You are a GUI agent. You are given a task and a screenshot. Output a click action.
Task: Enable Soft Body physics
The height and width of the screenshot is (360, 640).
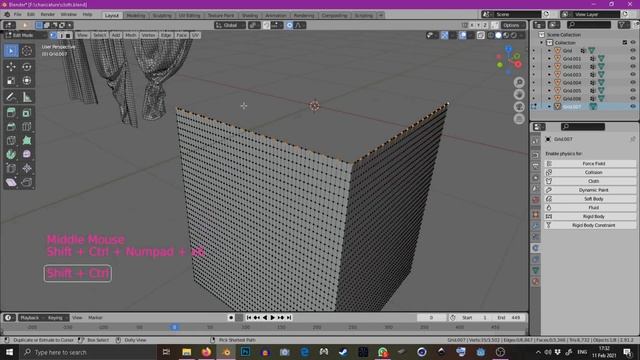point(590,199)
